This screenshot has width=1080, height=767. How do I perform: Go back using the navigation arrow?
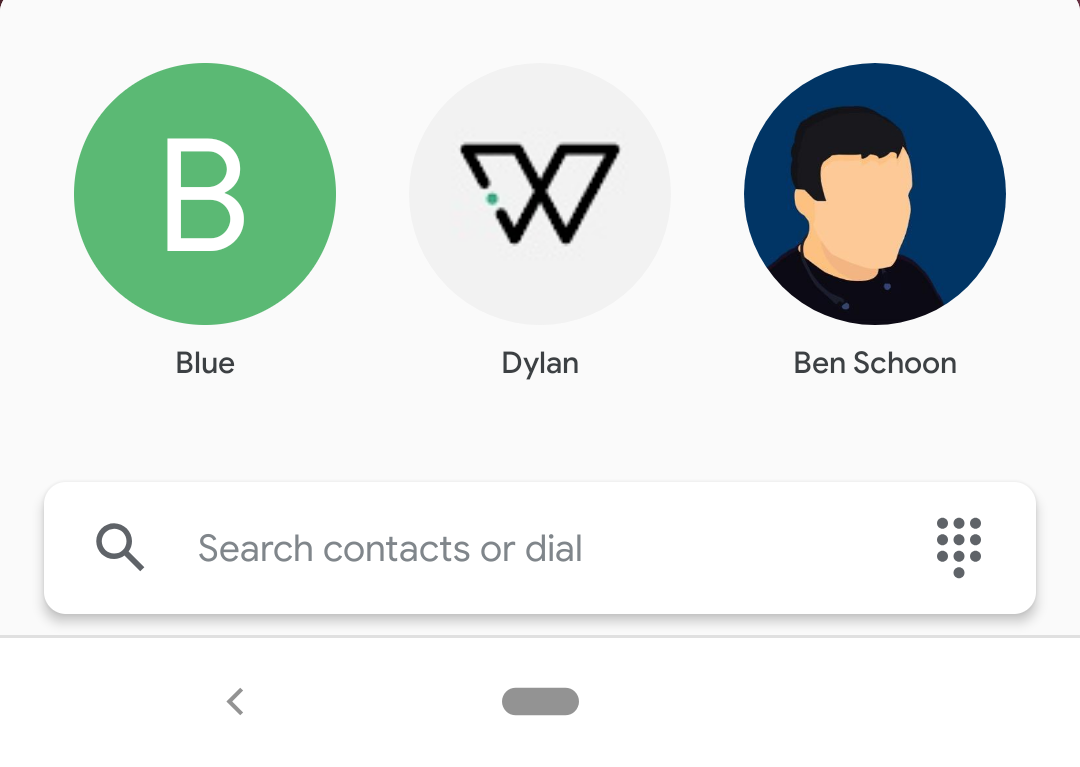(x=236, y=702)
